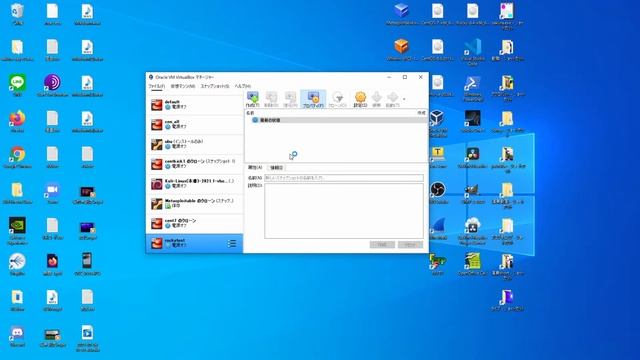The image size is (640, 360).
Task: Click the Start arrow toolbar icon
Action: point(392,99)
